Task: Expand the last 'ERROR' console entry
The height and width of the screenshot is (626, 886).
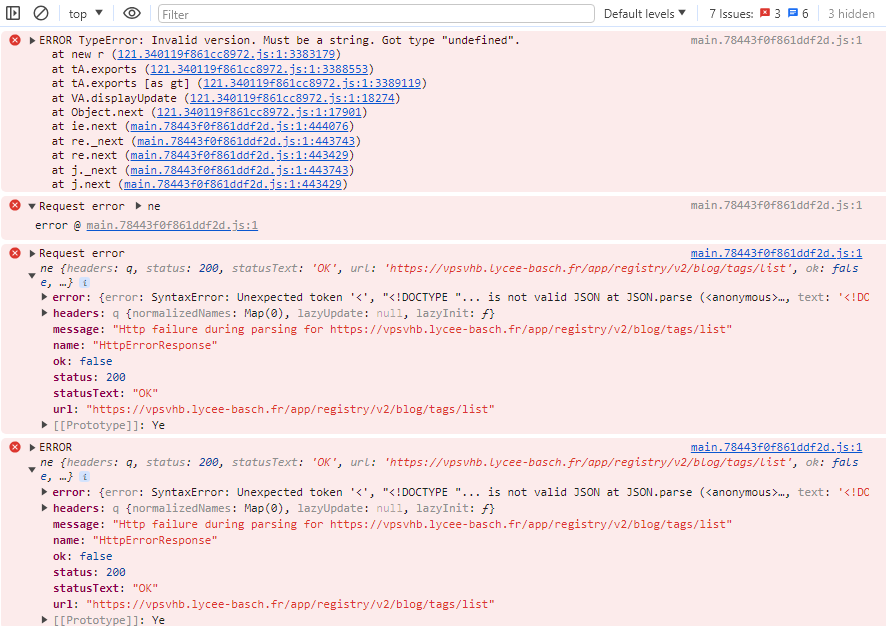Action: pos(32,448)
